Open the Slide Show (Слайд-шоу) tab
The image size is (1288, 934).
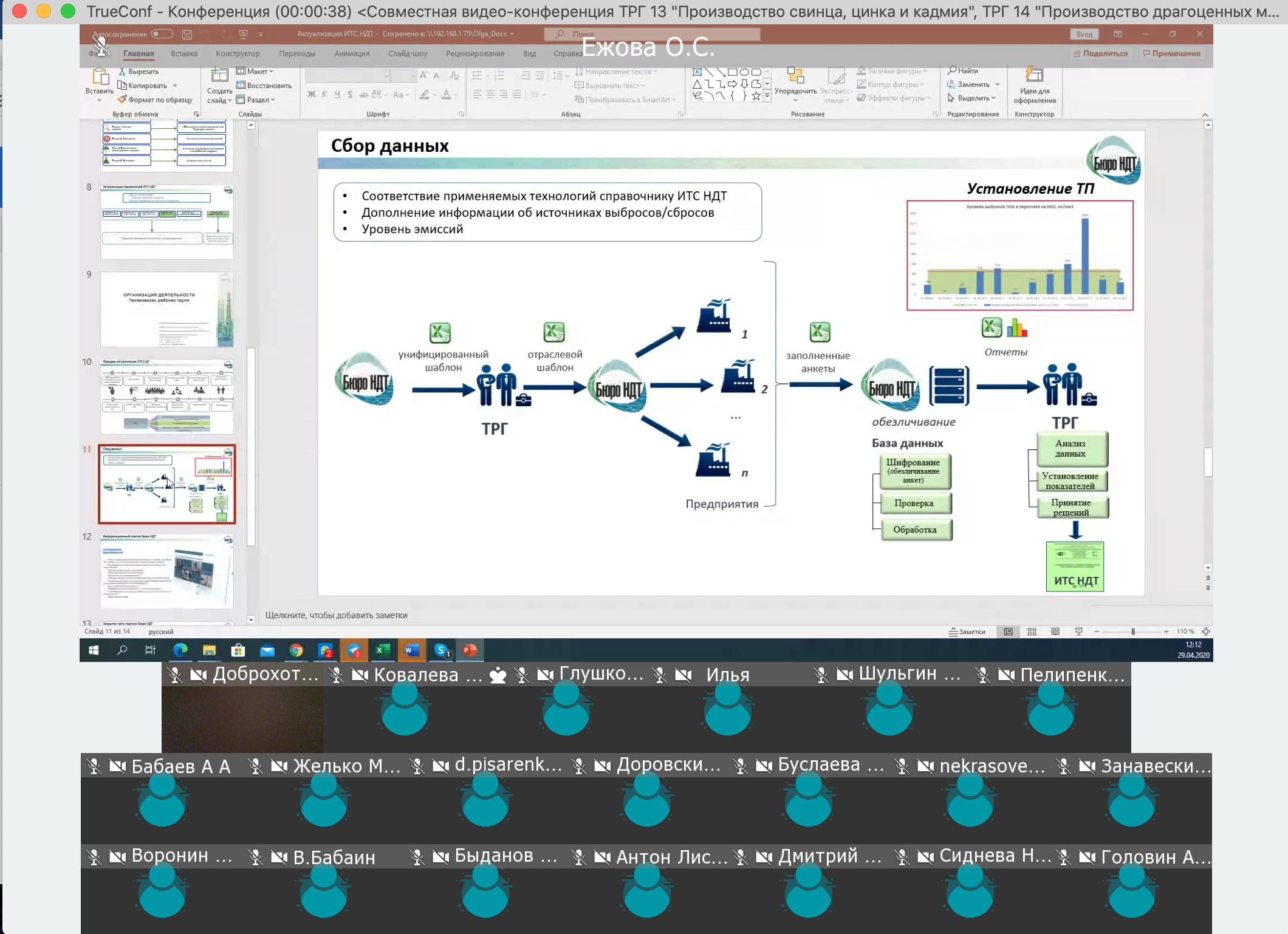tap(408, 53)
